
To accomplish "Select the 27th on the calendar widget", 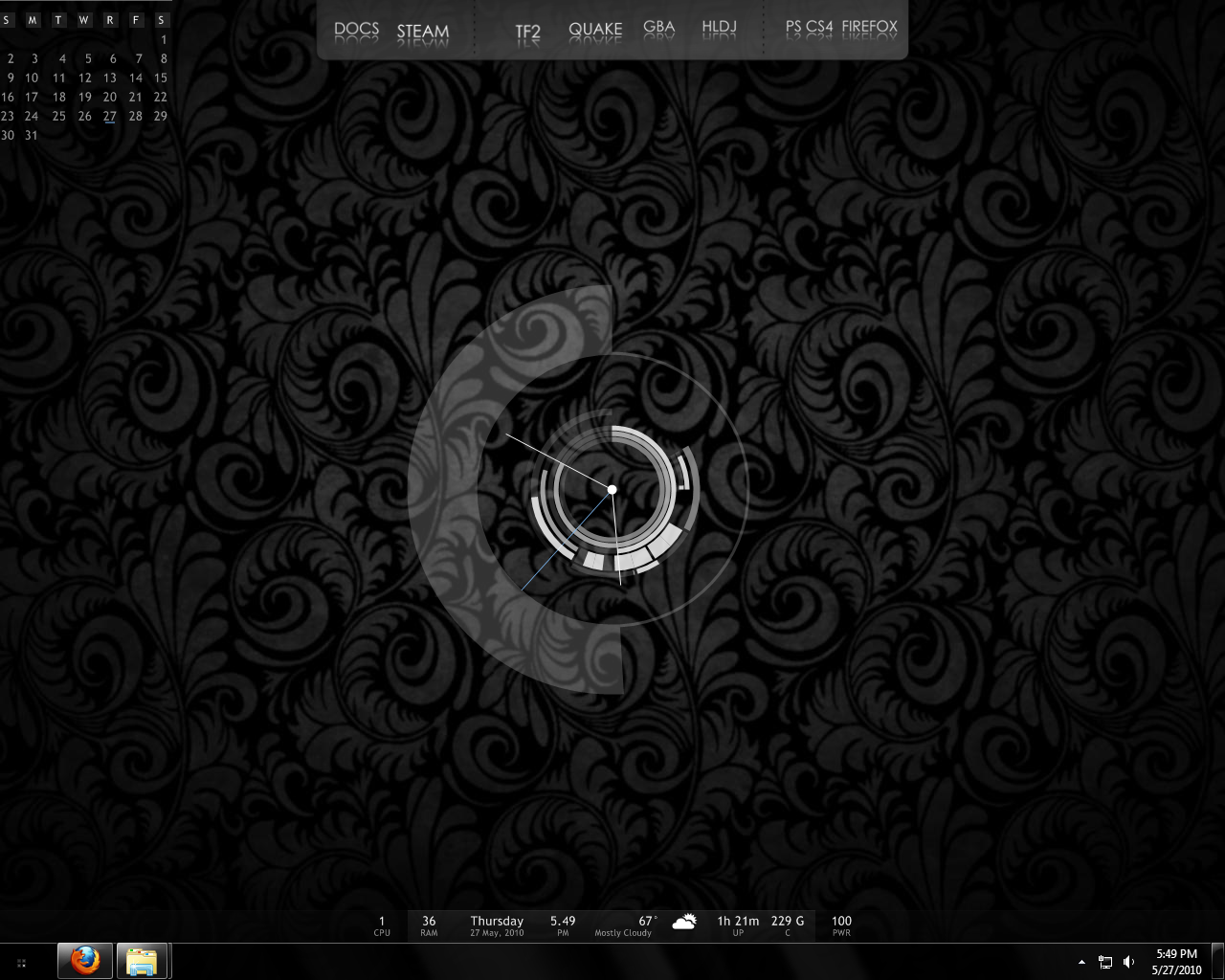I will click(110, 116).
